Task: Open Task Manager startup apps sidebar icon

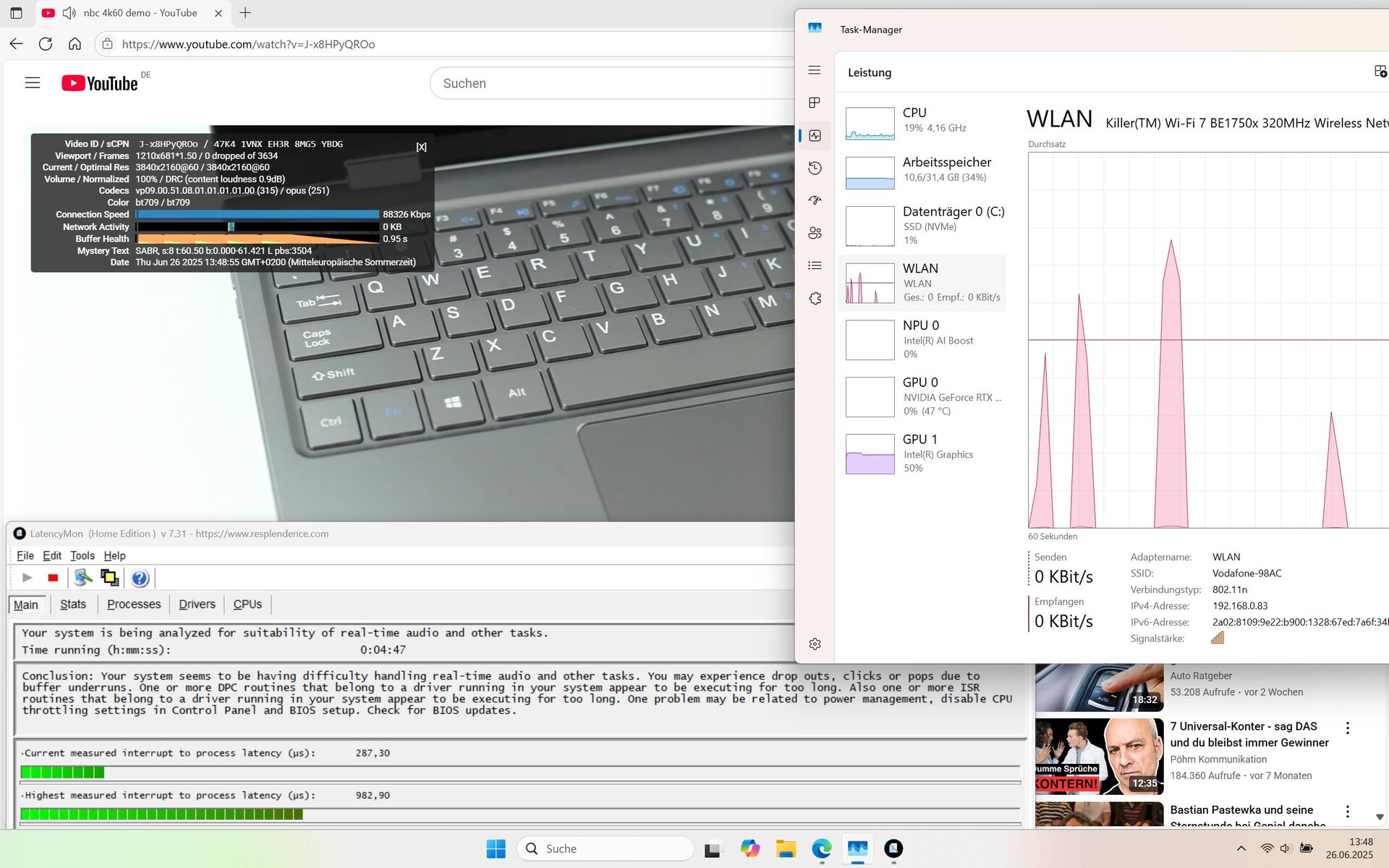Action: [x=815, y=200]
